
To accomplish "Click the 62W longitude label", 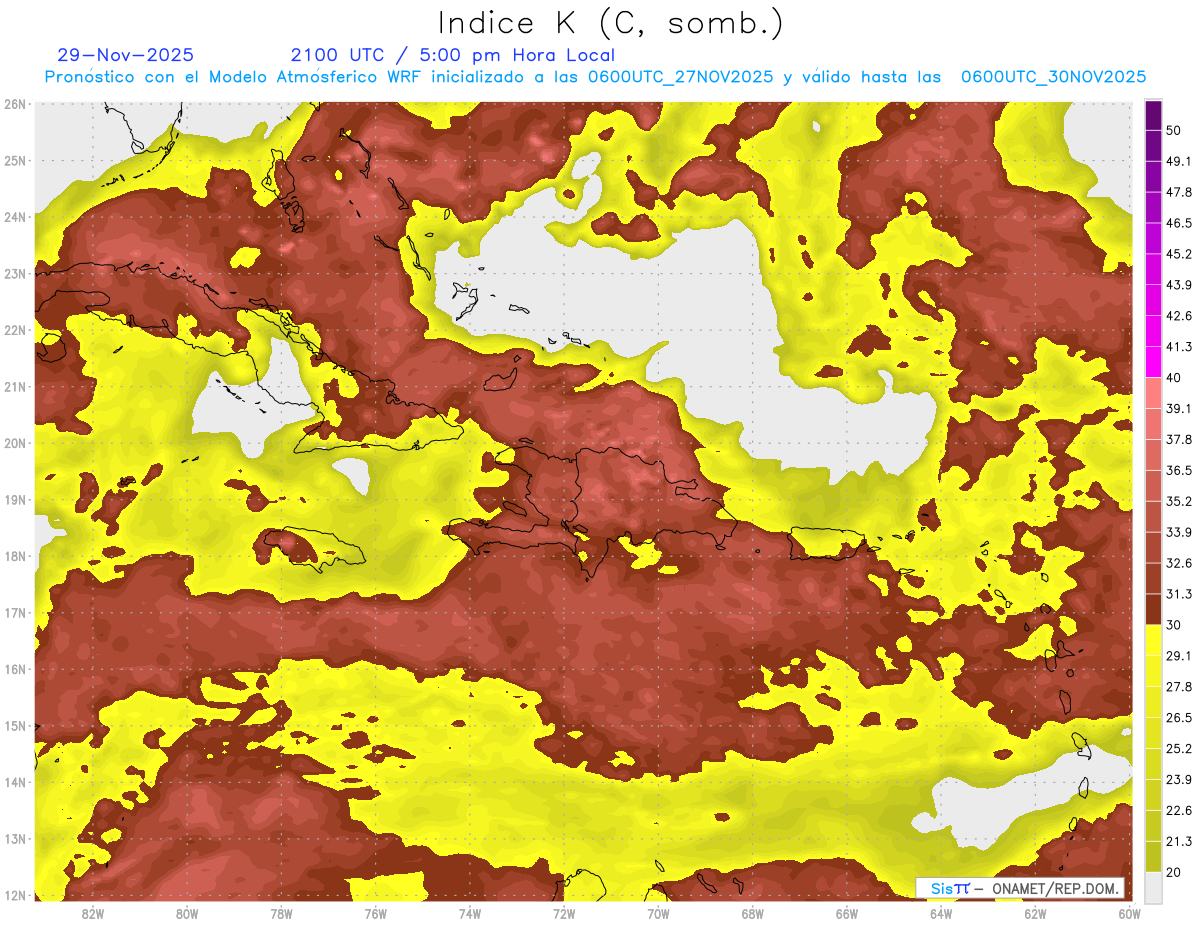I will (1035, 913).
